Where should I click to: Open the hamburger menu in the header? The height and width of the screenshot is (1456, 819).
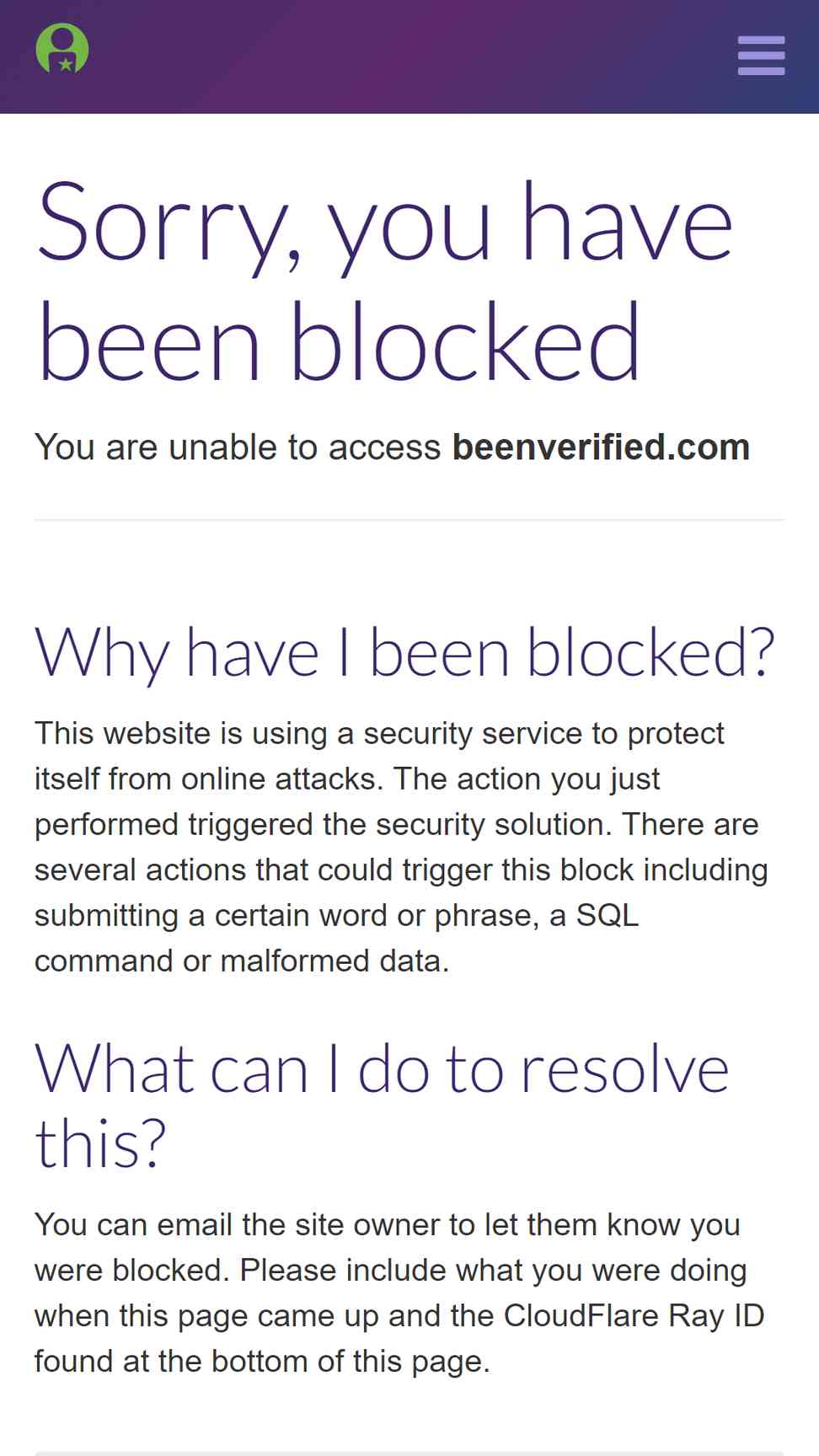pos(761,55)
